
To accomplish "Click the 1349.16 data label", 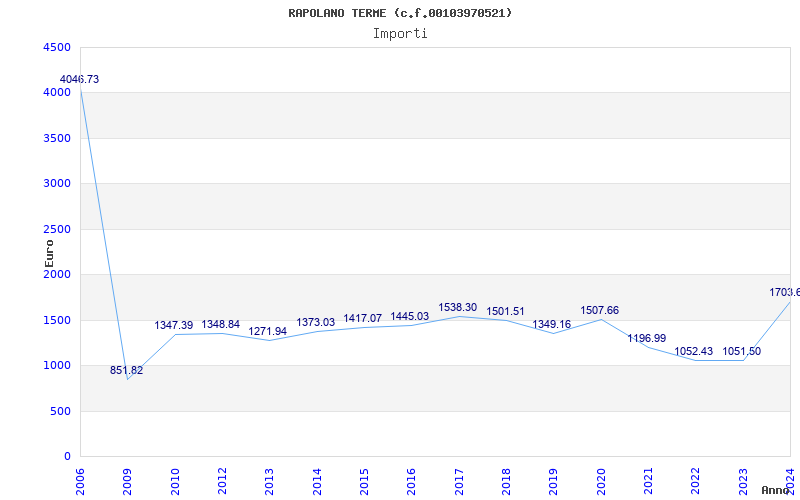I will pos(552,324).
